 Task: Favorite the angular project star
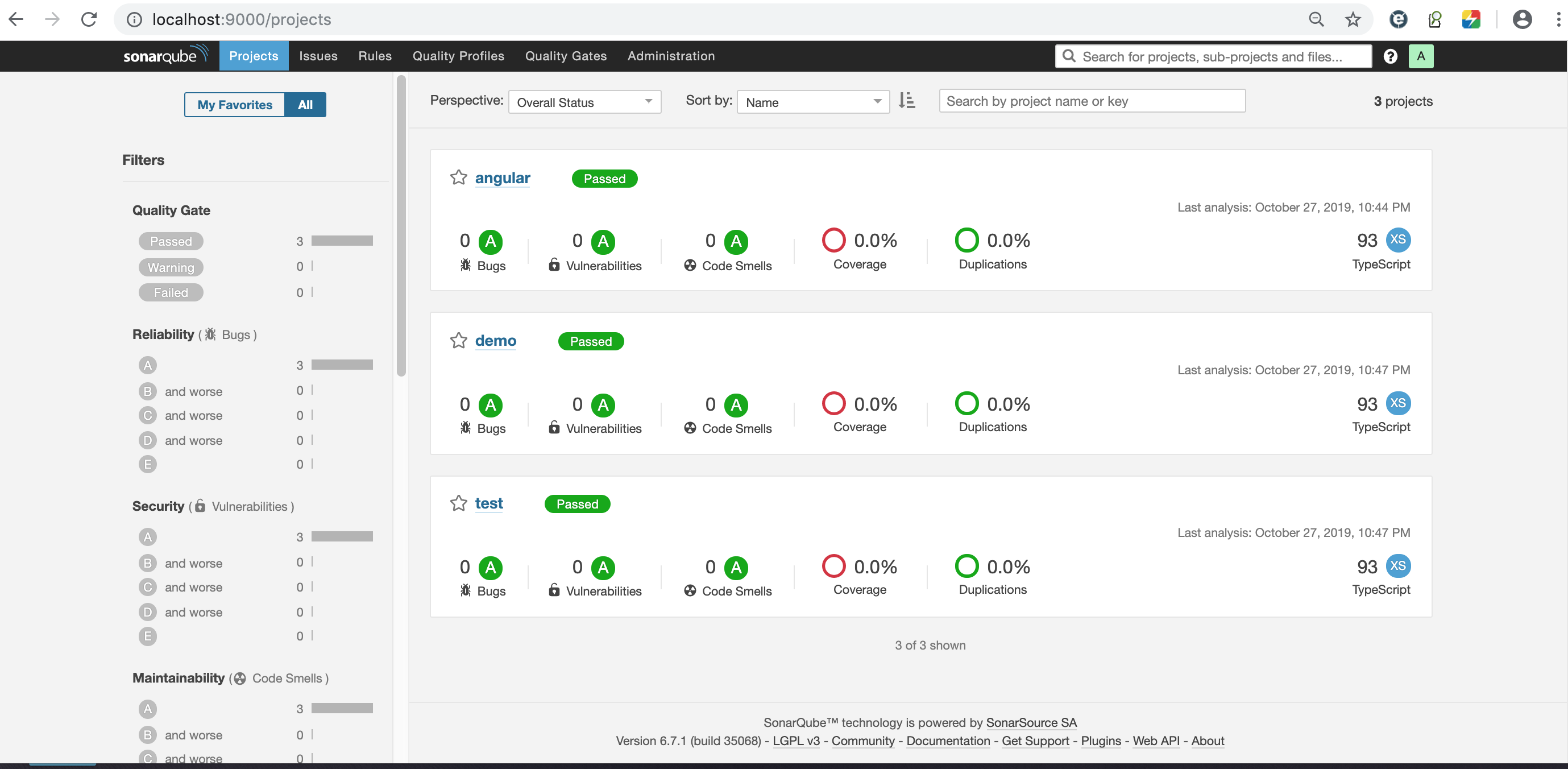click(x=458, y=177)
